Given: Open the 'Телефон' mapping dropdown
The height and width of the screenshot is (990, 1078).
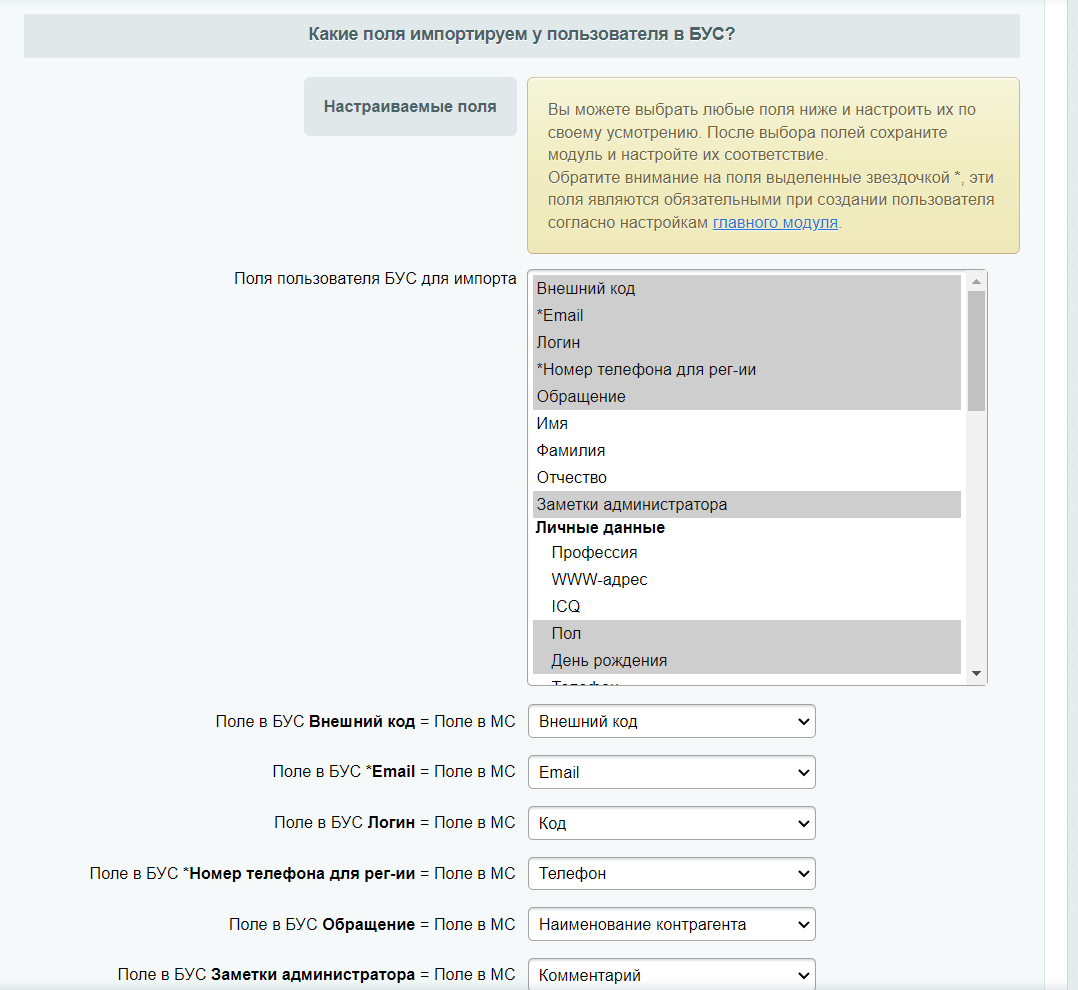Looking at the screenshot, I should (x=672, y=874).
